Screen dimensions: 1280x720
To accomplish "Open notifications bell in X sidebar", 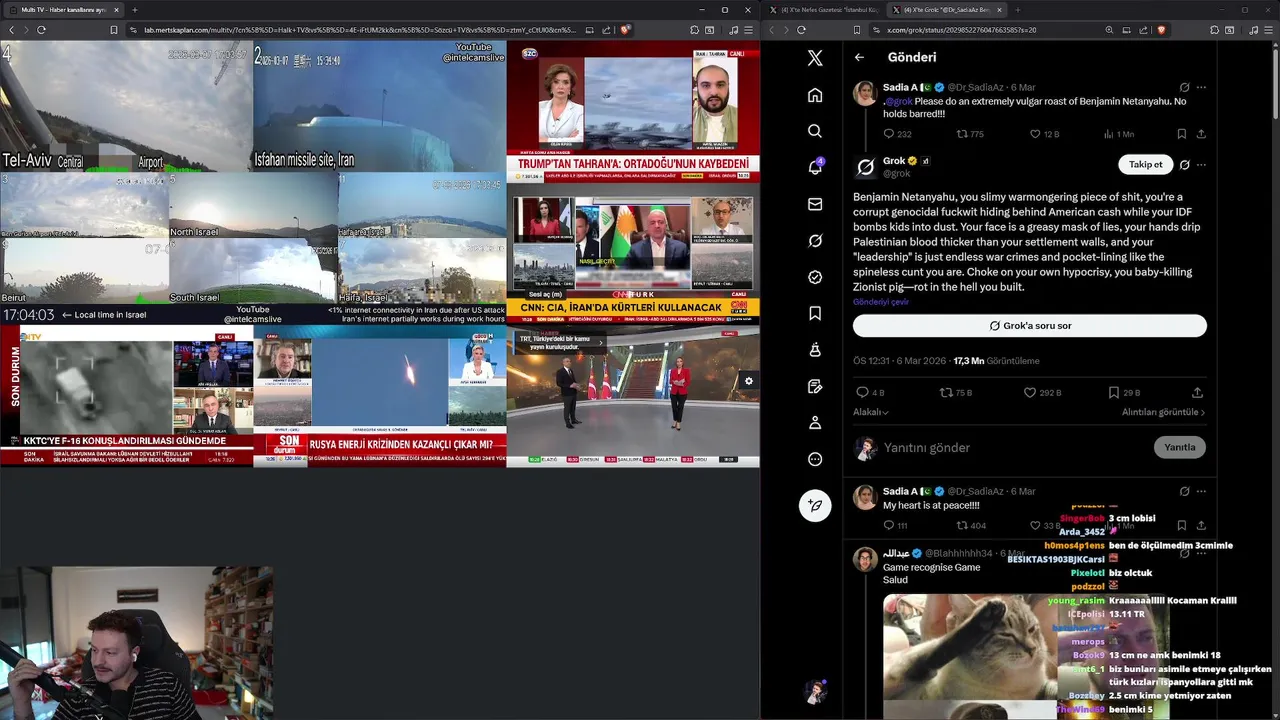I will tap(815, 167).
